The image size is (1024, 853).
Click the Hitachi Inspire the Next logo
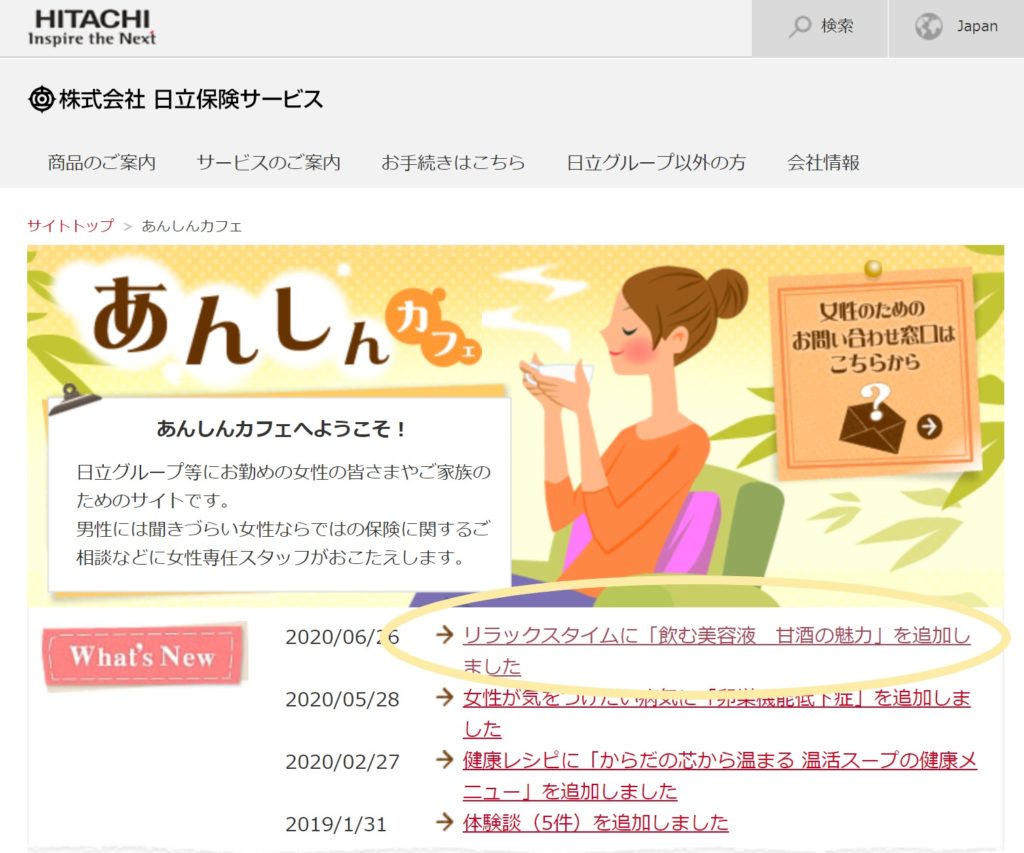pyautogui.click(x=92, y=28)
